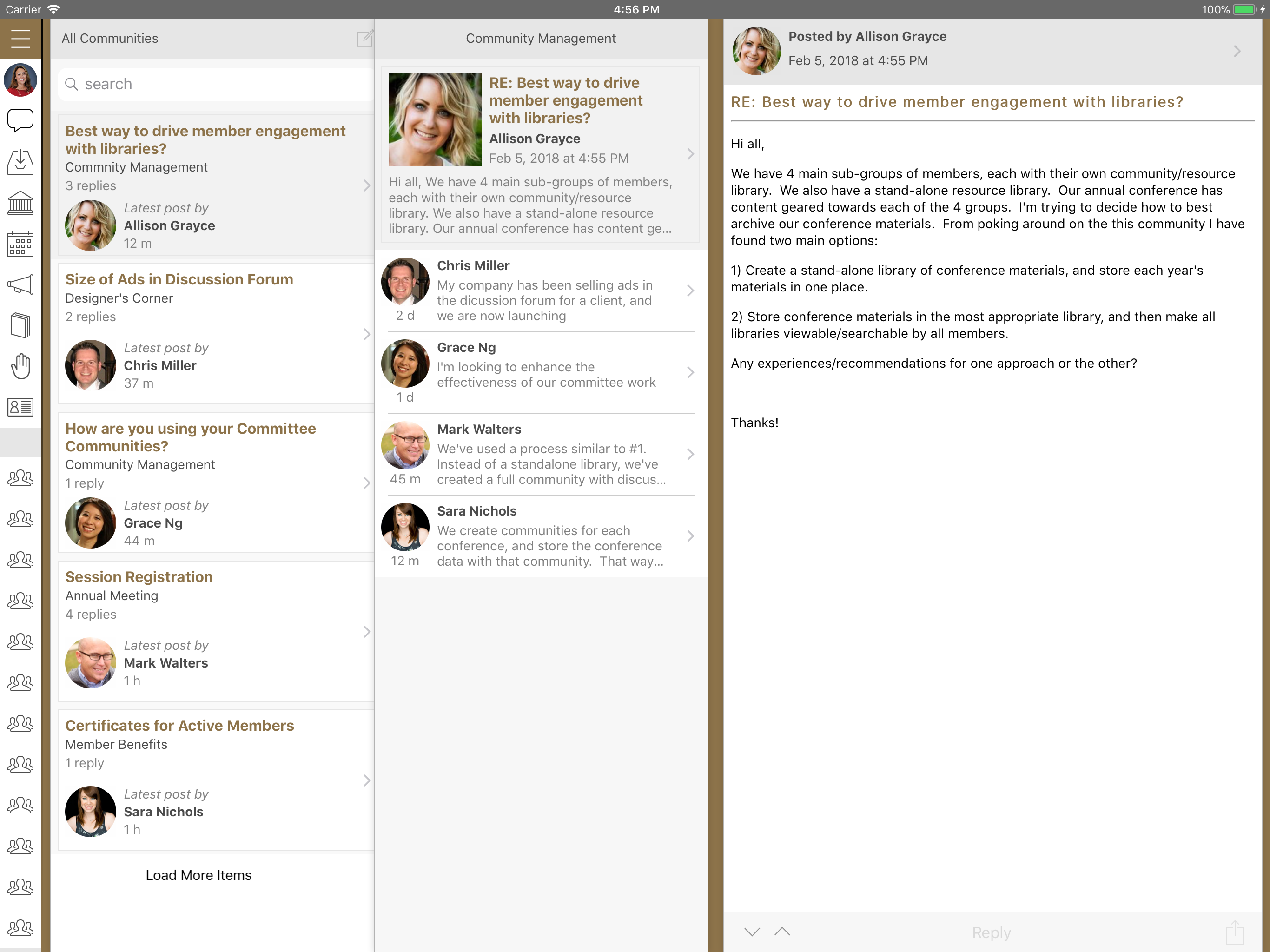Open the hamburger menu icon
This screenshot has height=952, width=1270.
pyautogui.click(x=20, y=39)
